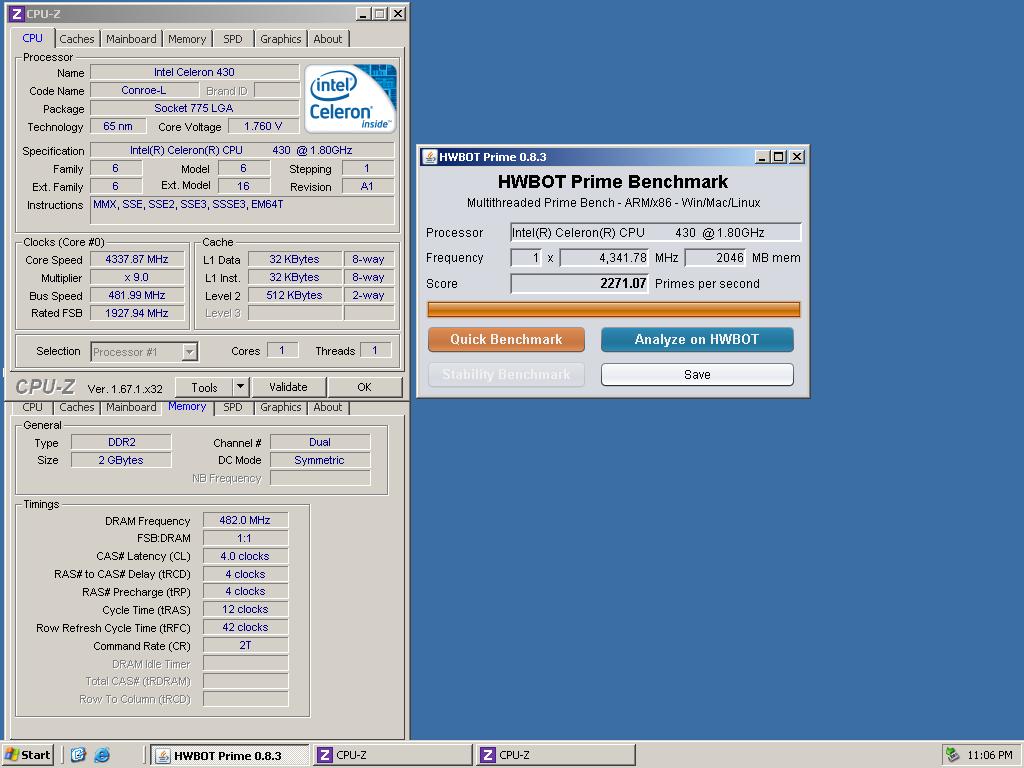This screenshot has width=1024, height=768.
Task: Click the 2046 MB mem field
Action: tap(715, 258)
